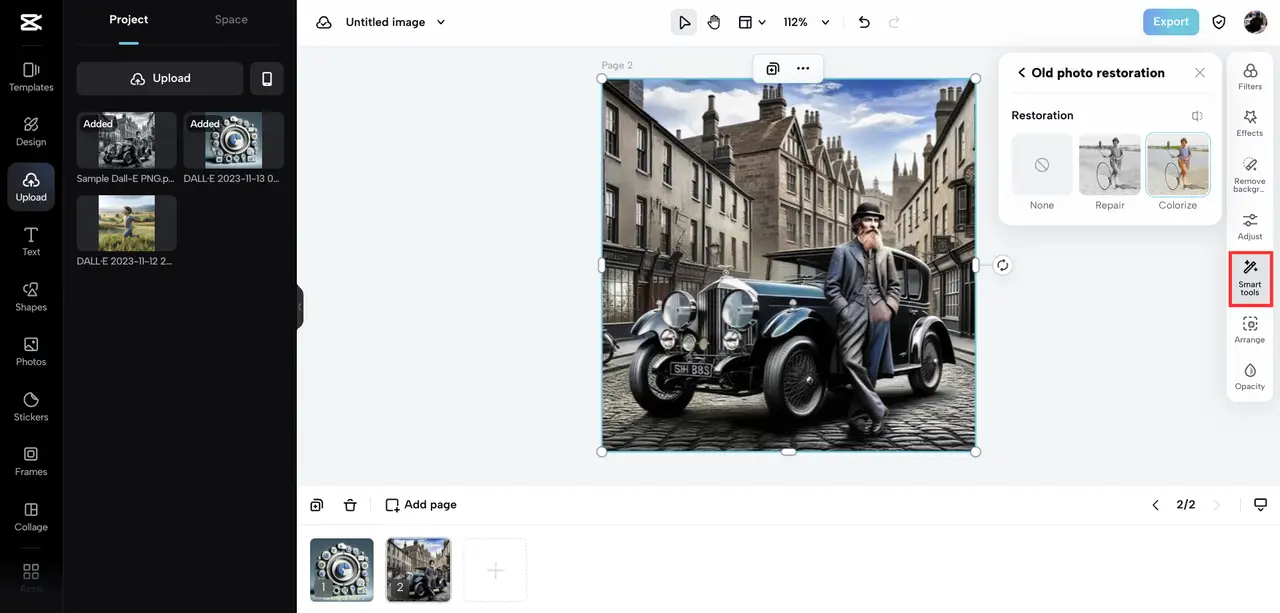Select the hand pan tool
The height and width of the screenshot is (613, 1280).
pos(714,22)
